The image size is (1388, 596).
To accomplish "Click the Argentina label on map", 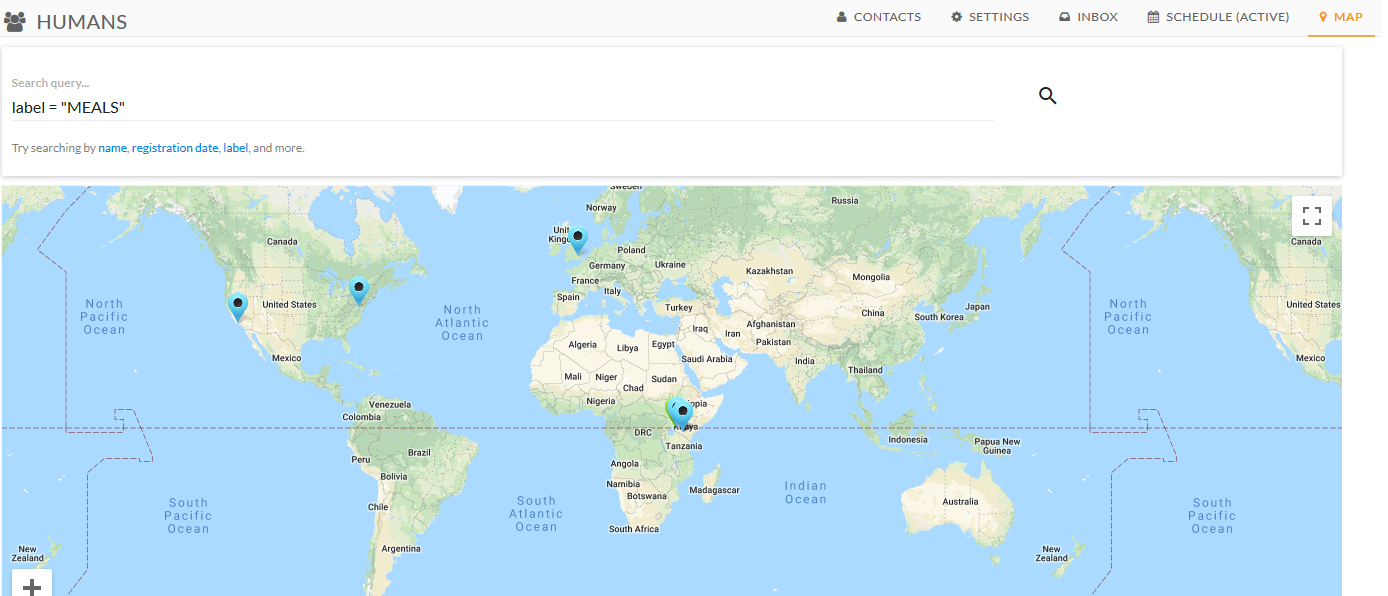I will [x=401, y=549].
